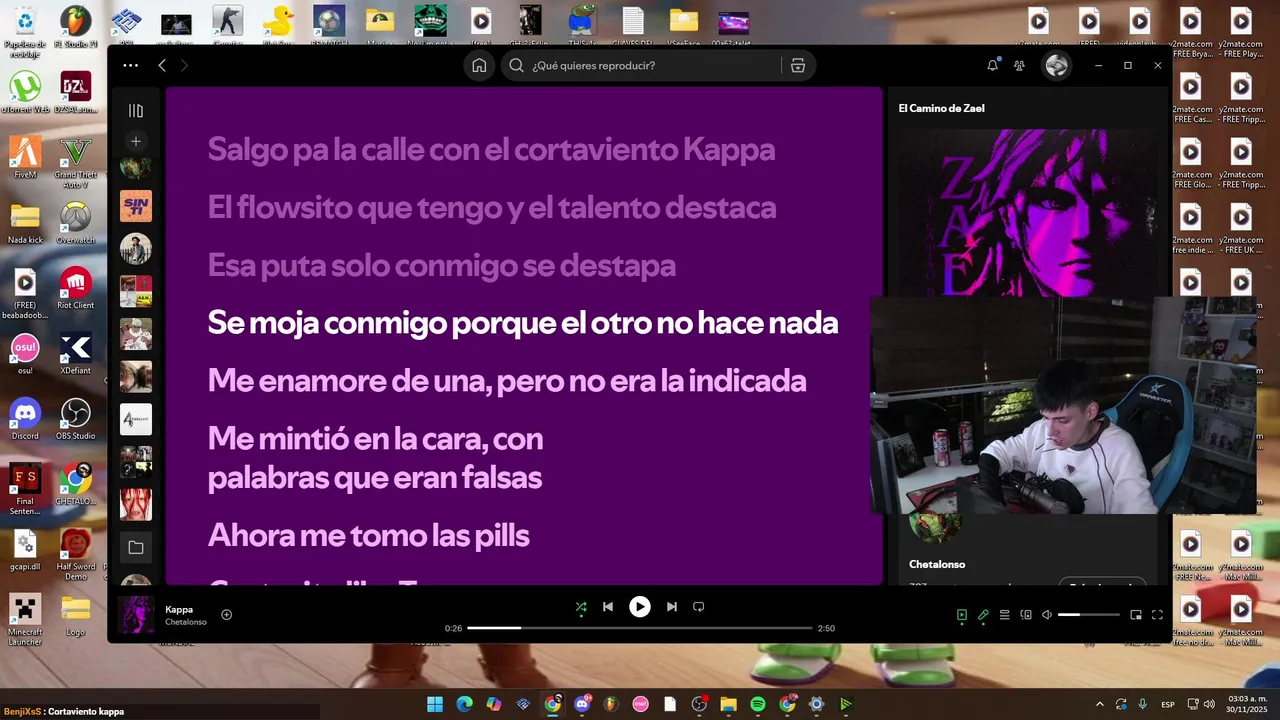Image resolution: width=1280 pixels, height=720 pixels.
Task: Open Riot Client desktop shortcut
Action: point(76,288)
